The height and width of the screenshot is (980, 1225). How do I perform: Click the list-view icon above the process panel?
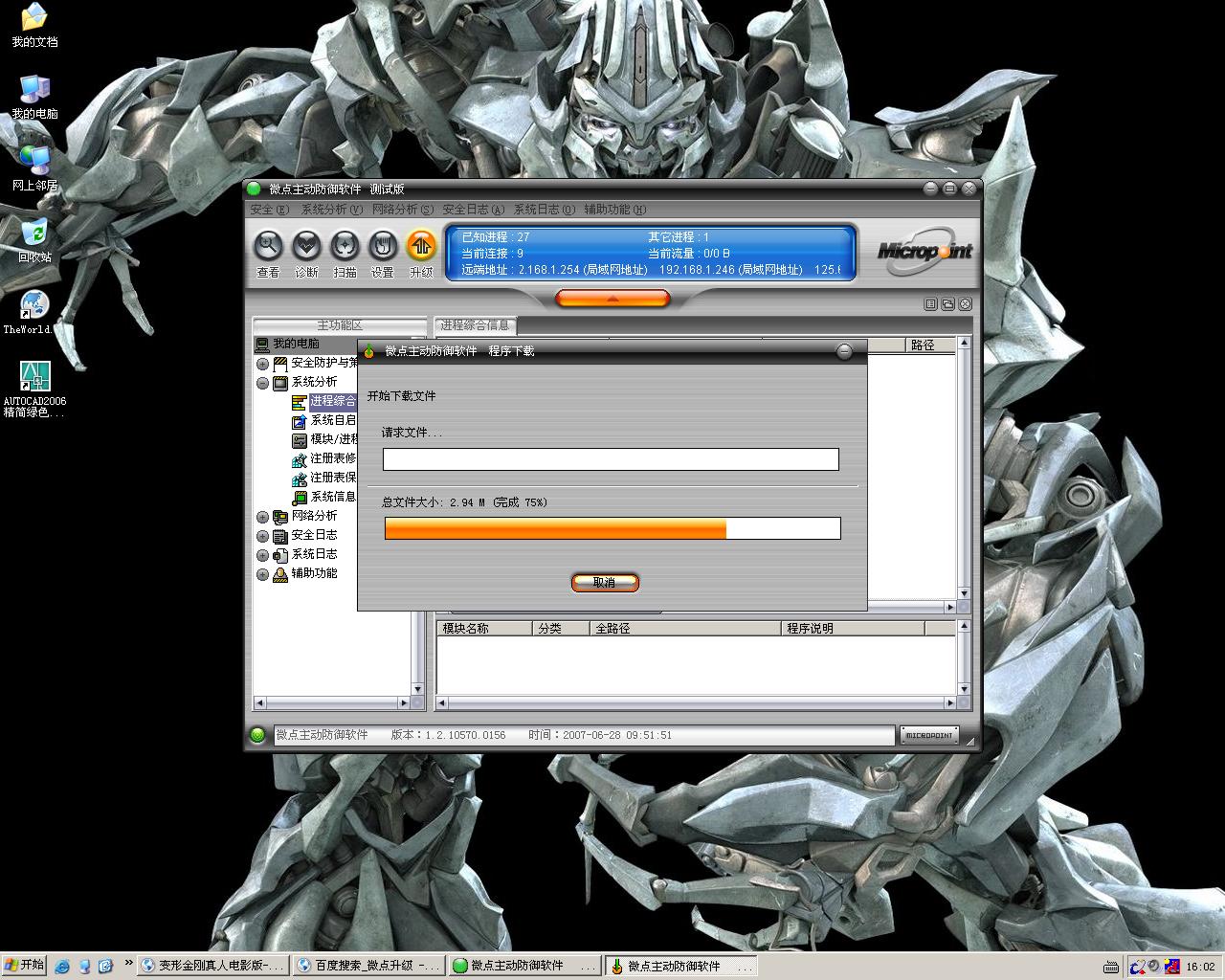coord(930,304)
